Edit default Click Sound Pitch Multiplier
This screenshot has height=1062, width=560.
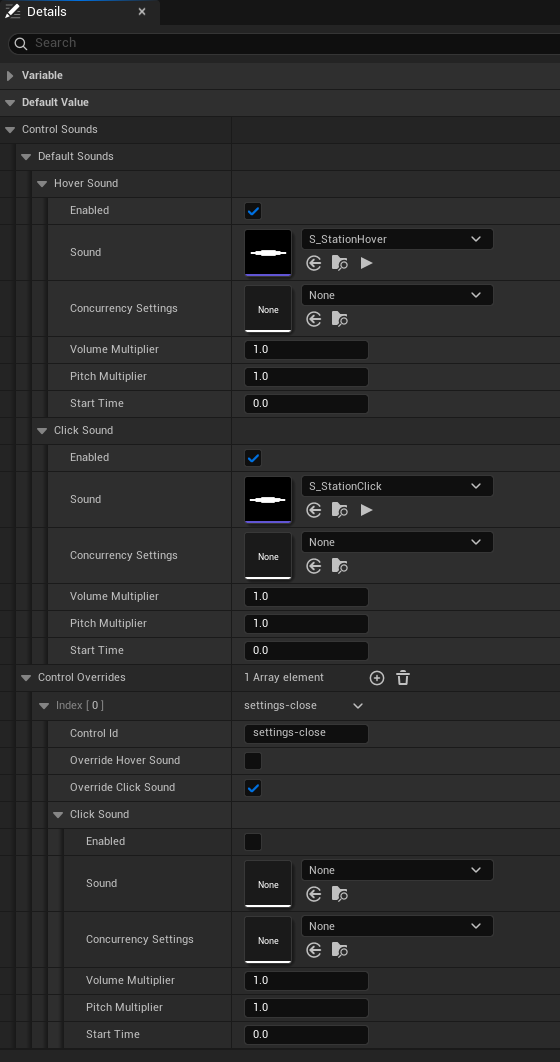pos(306,624)
